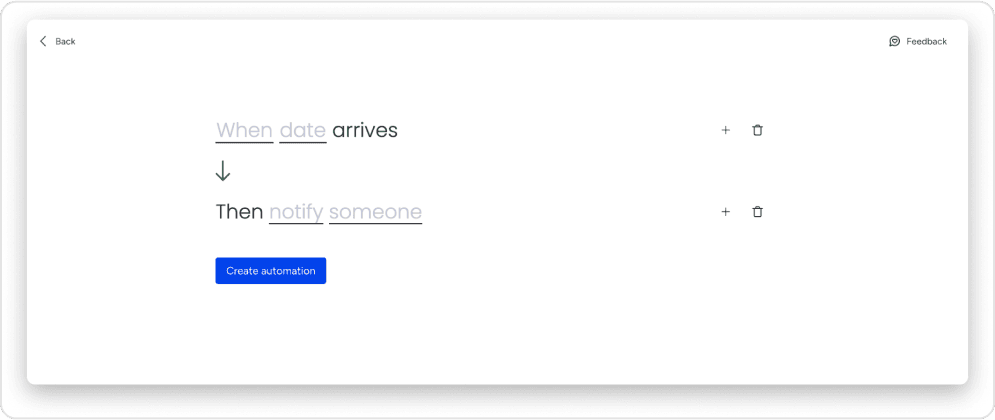Open the Feedback text link
Image resolution: width=995 pixels, height=420 pixels.
(x=926, y=41)
